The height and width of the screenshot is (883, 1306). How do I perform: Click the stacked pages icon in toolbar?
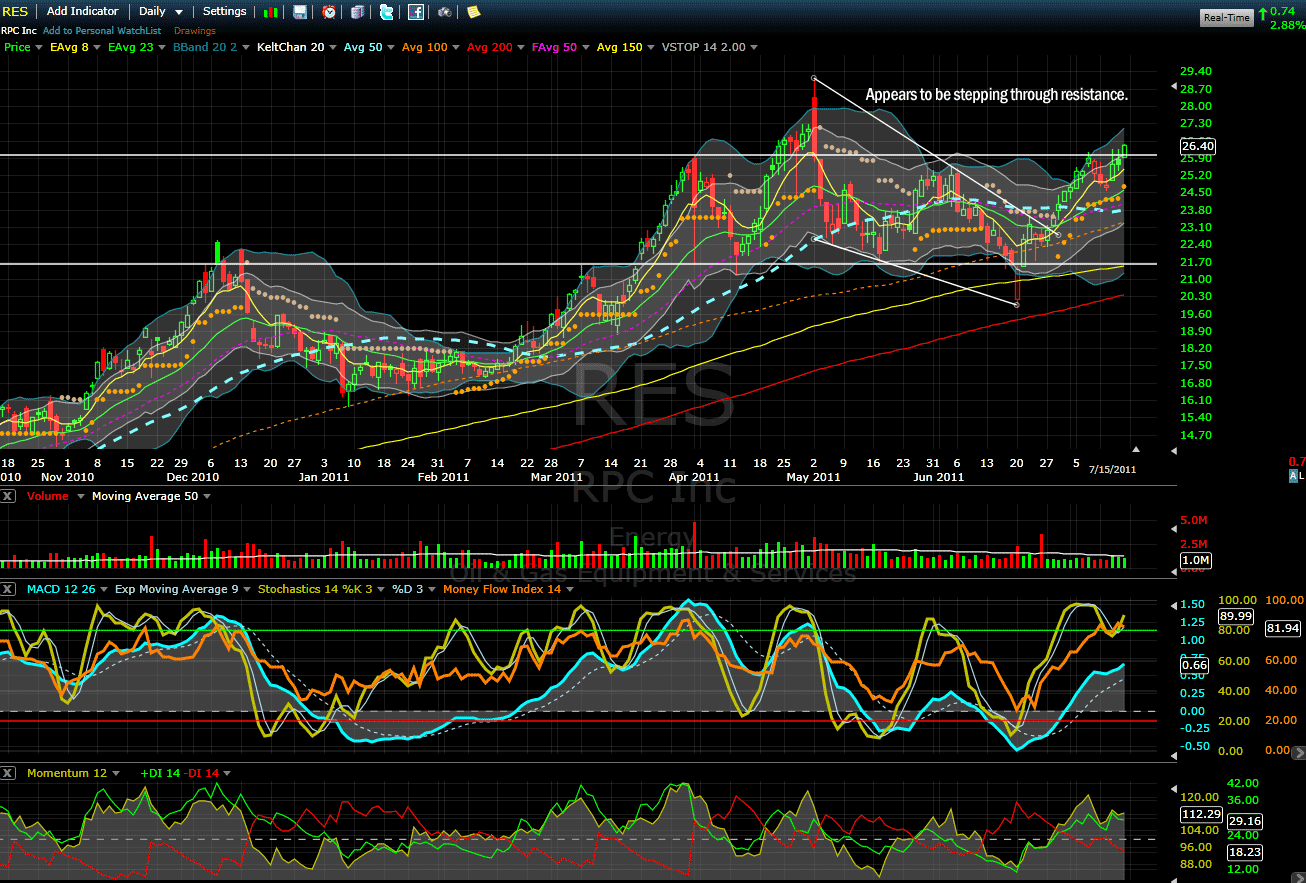pos(357,12)
